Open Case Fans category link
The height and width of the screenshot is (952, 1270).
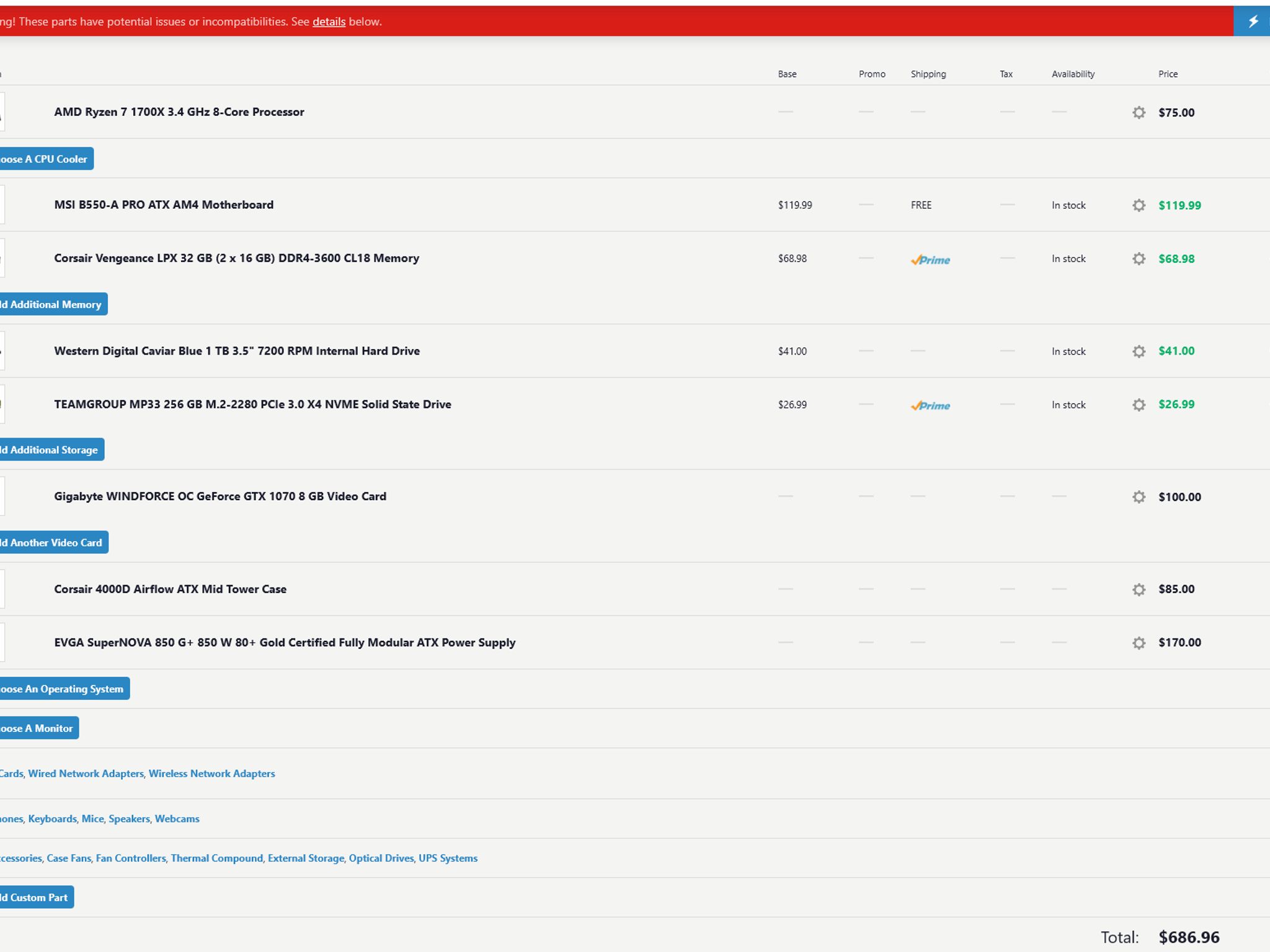click(x=69, y=858)
